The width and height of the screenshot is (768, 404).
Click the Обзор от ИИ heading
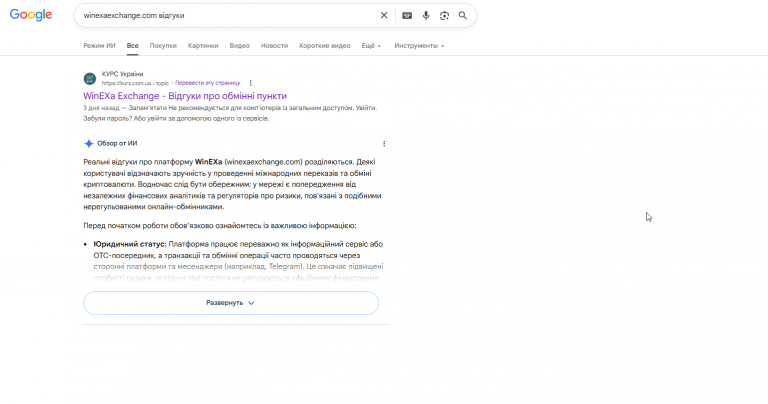(117, 143)
